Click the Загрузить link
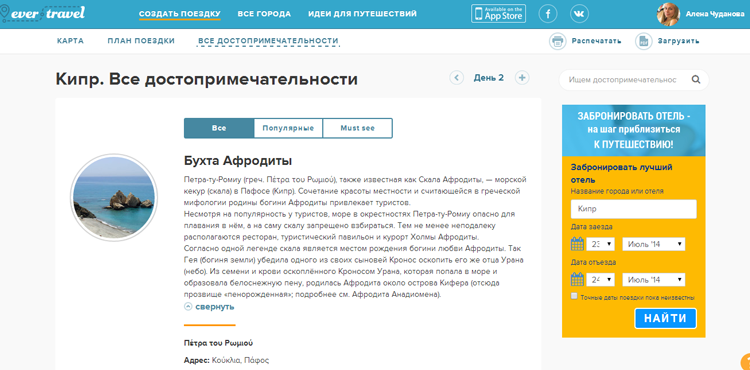The height and width of the screenshot is (370, 750). point(679,41)
